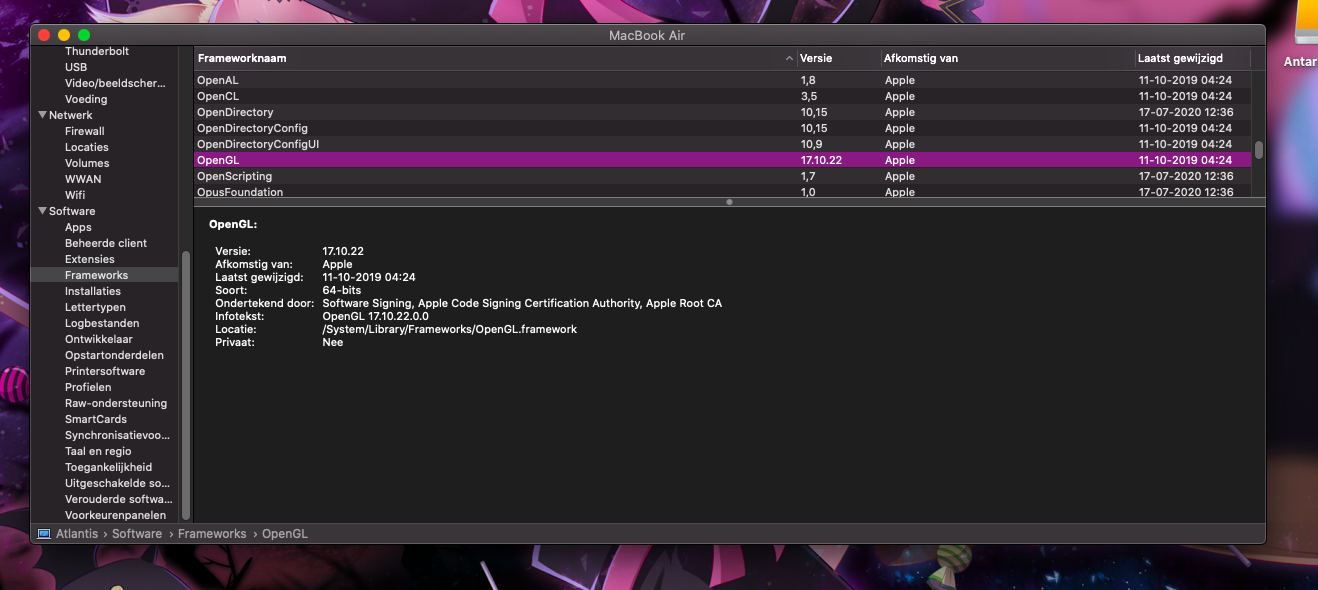Open Extensies in the sidebar
Image resolution: width=1318 pixels, height=590 pixels.
[90, 259]
